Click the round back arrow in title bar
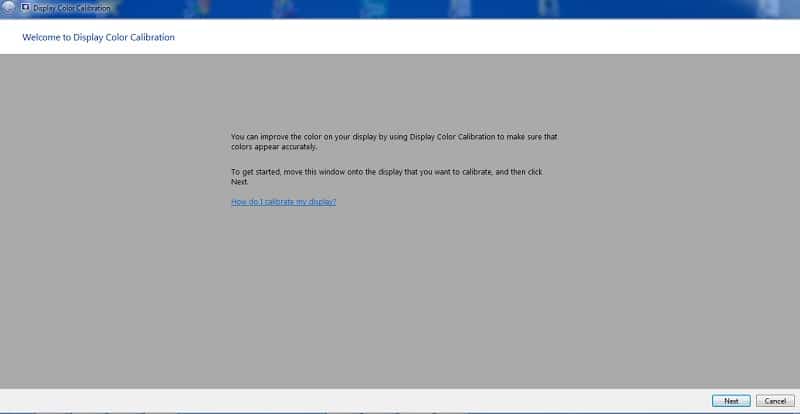 [x=9, y=8]
